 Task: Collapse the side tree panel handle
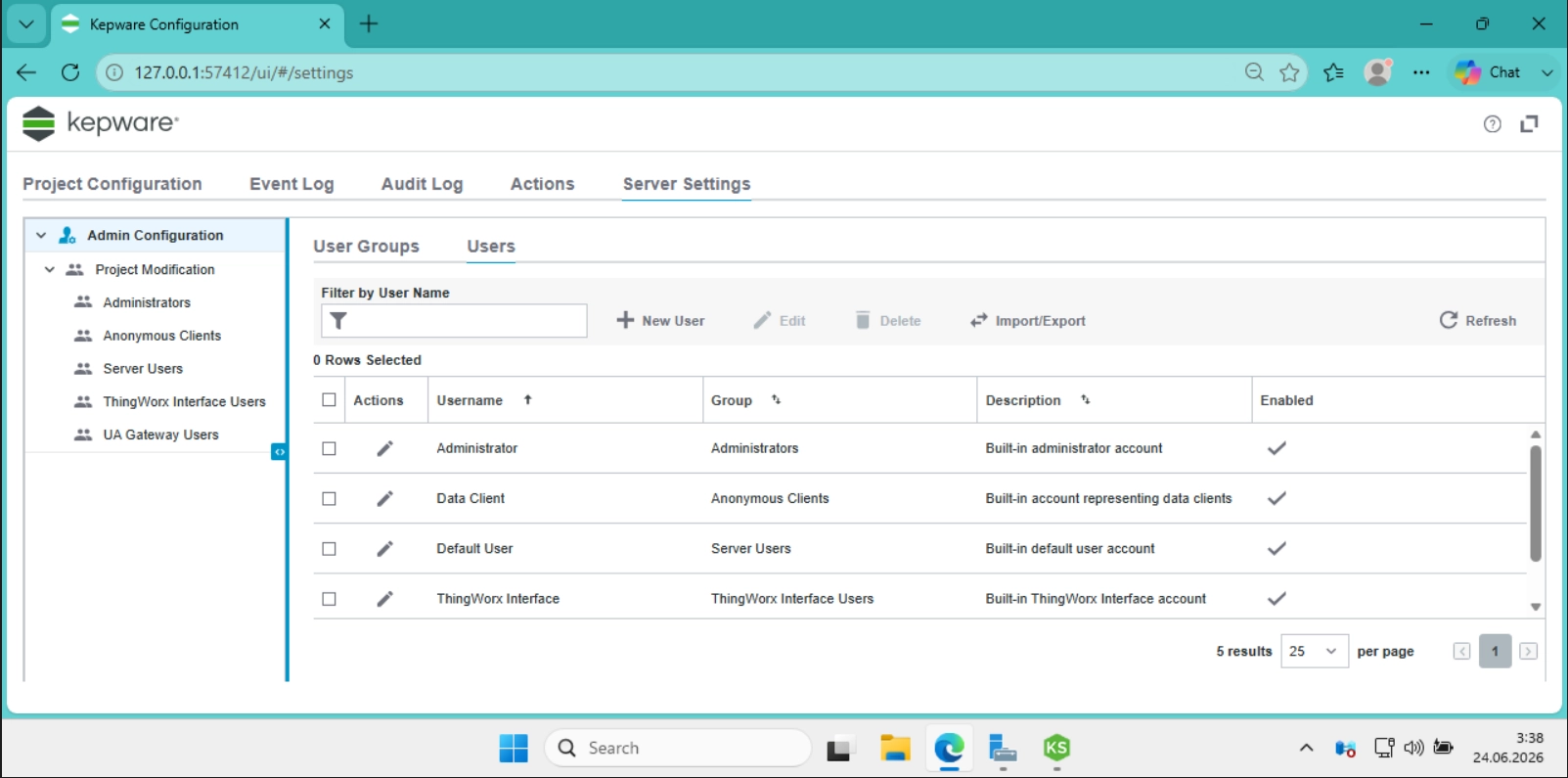click(279, 451)
